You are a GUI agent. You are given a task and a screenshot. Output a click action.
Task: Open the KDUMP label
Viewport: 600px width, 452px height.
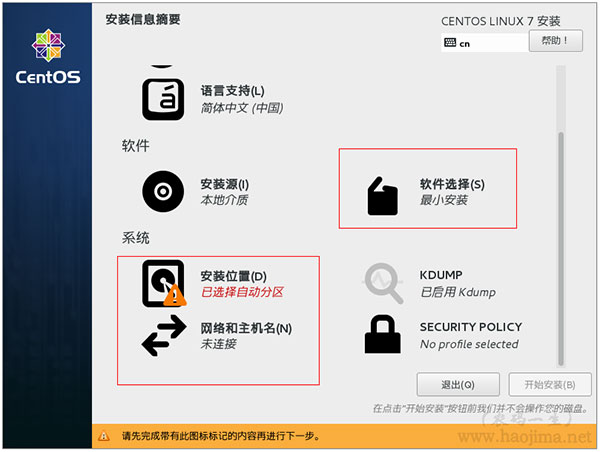(x=441, y=275)
